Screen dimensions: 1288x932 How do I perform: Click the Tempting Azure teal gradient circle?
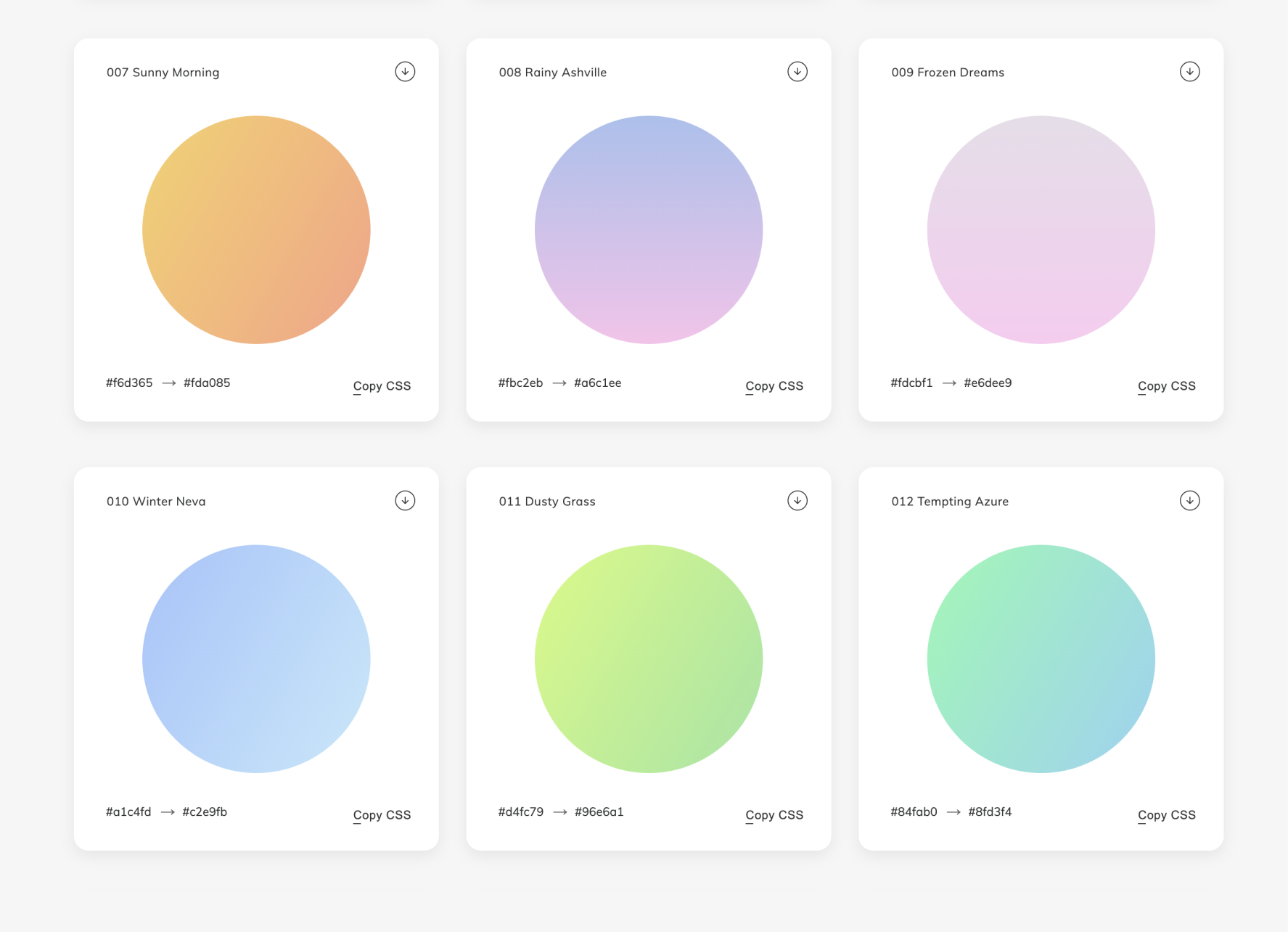click(1041, 658)
